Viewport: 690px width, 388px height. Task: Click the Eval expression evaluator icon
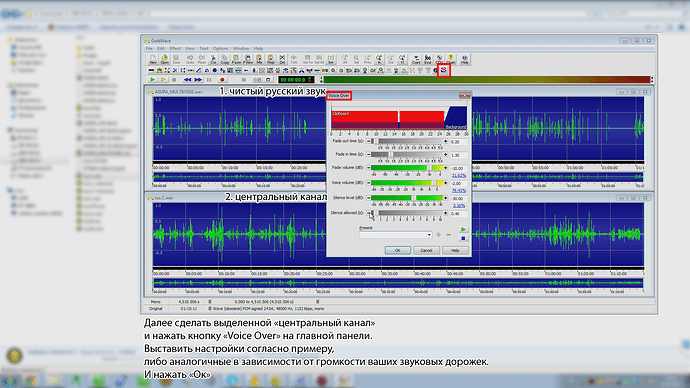point(428,59)
